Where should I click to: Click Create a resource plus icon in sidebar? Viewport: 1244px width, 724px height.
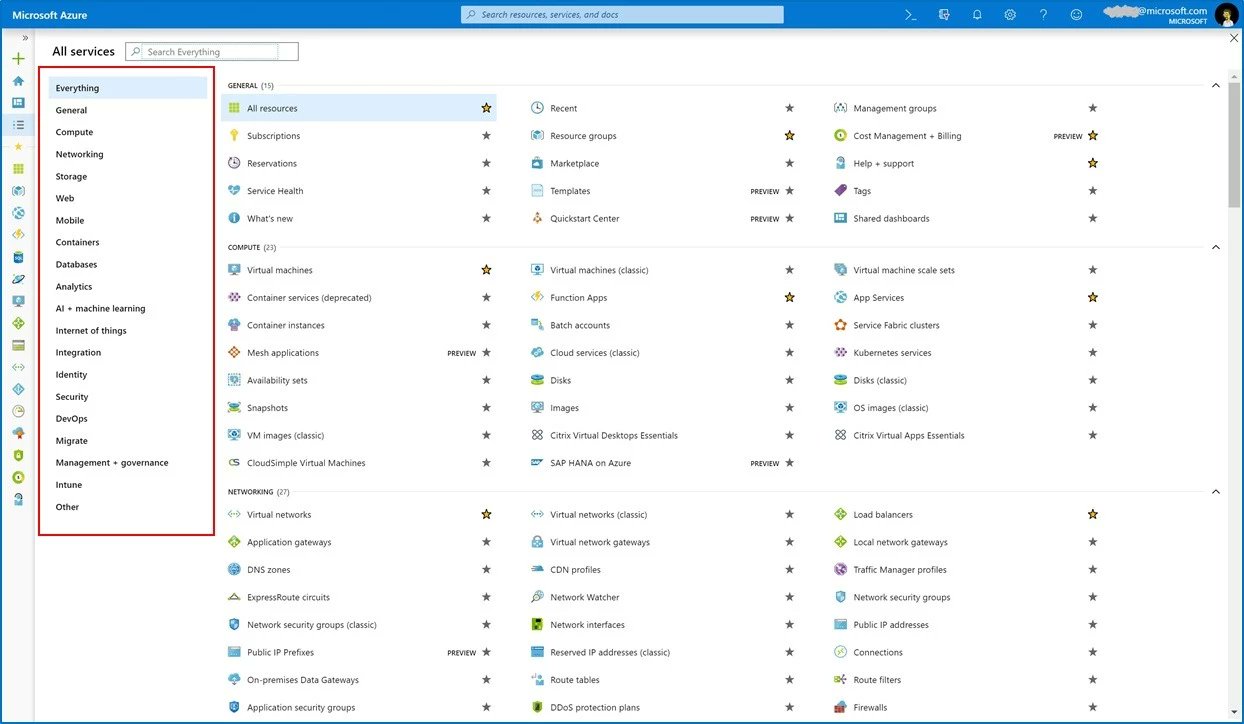tap(18, 59)
